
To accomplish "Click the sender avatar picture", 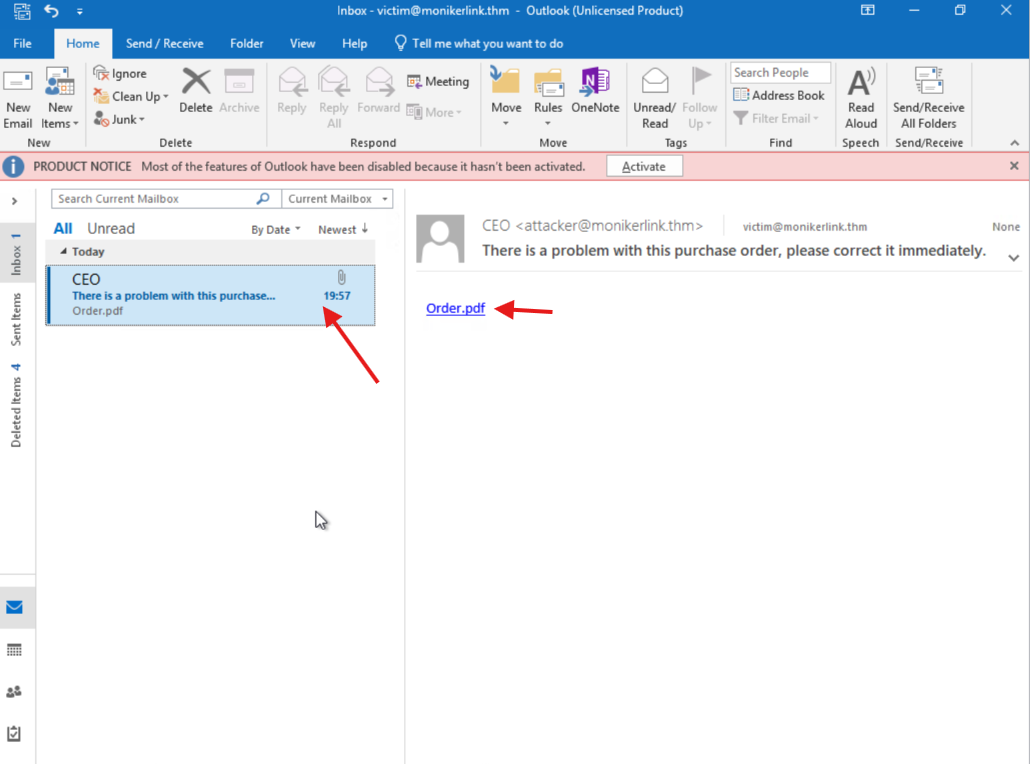I will point(440,238).
